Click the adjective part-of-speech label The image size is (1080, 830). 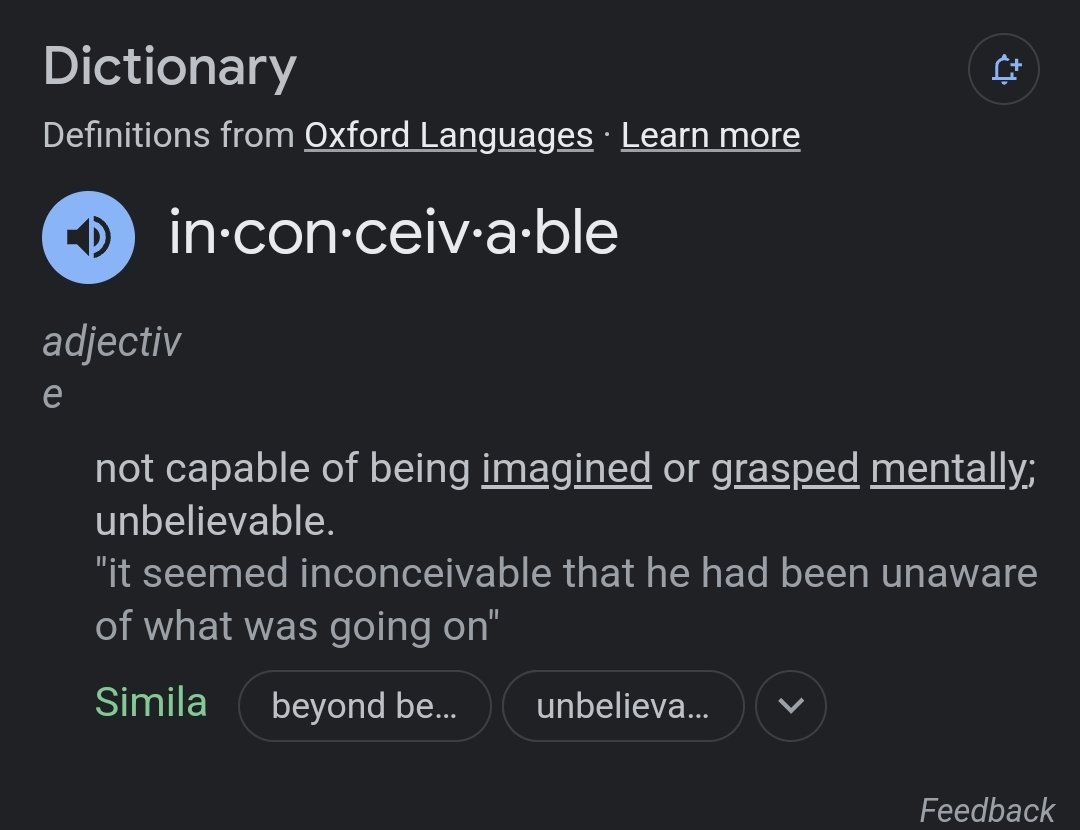pyautogui.click(x=112, y=367)
